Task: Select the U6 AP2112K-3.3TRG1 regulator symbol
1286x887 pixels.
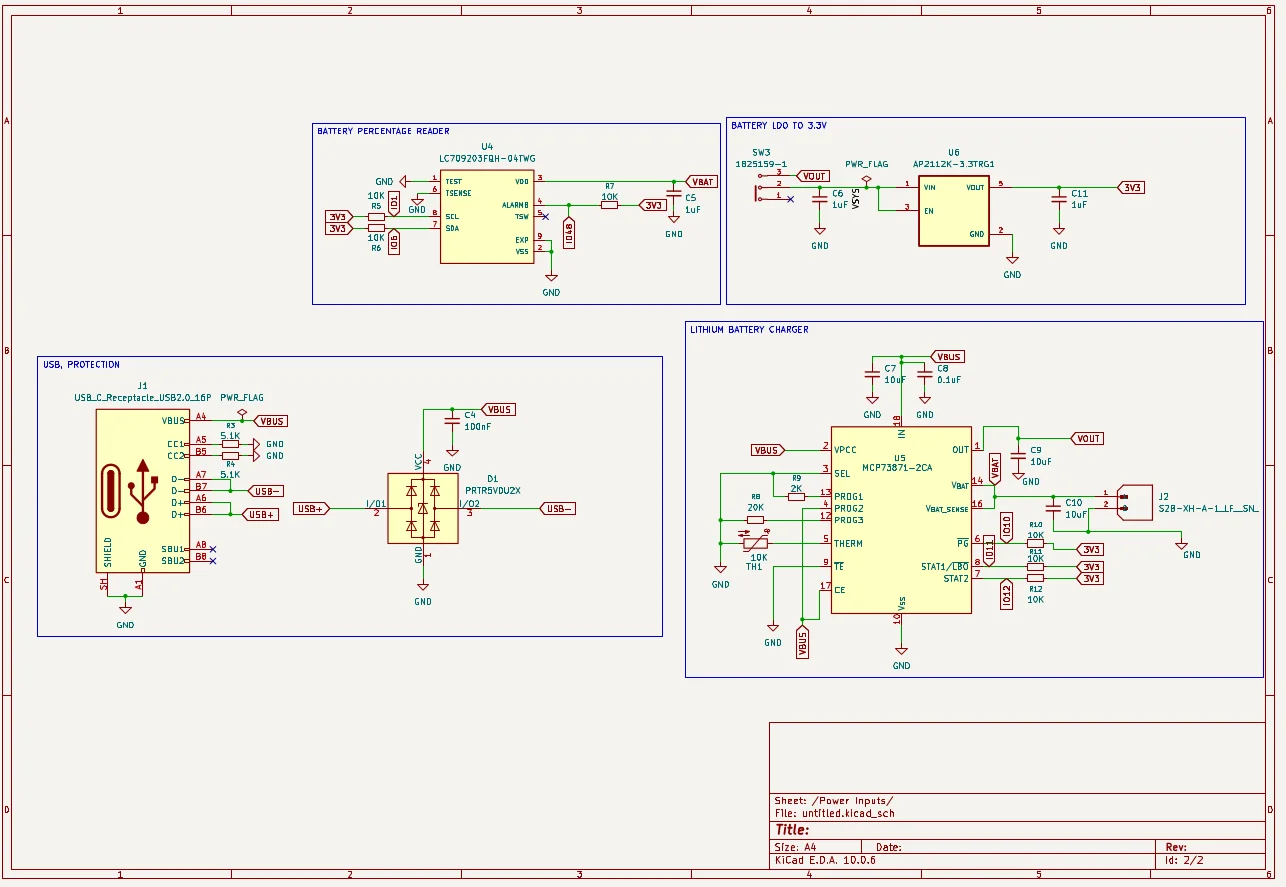Action: click(954, 210)
